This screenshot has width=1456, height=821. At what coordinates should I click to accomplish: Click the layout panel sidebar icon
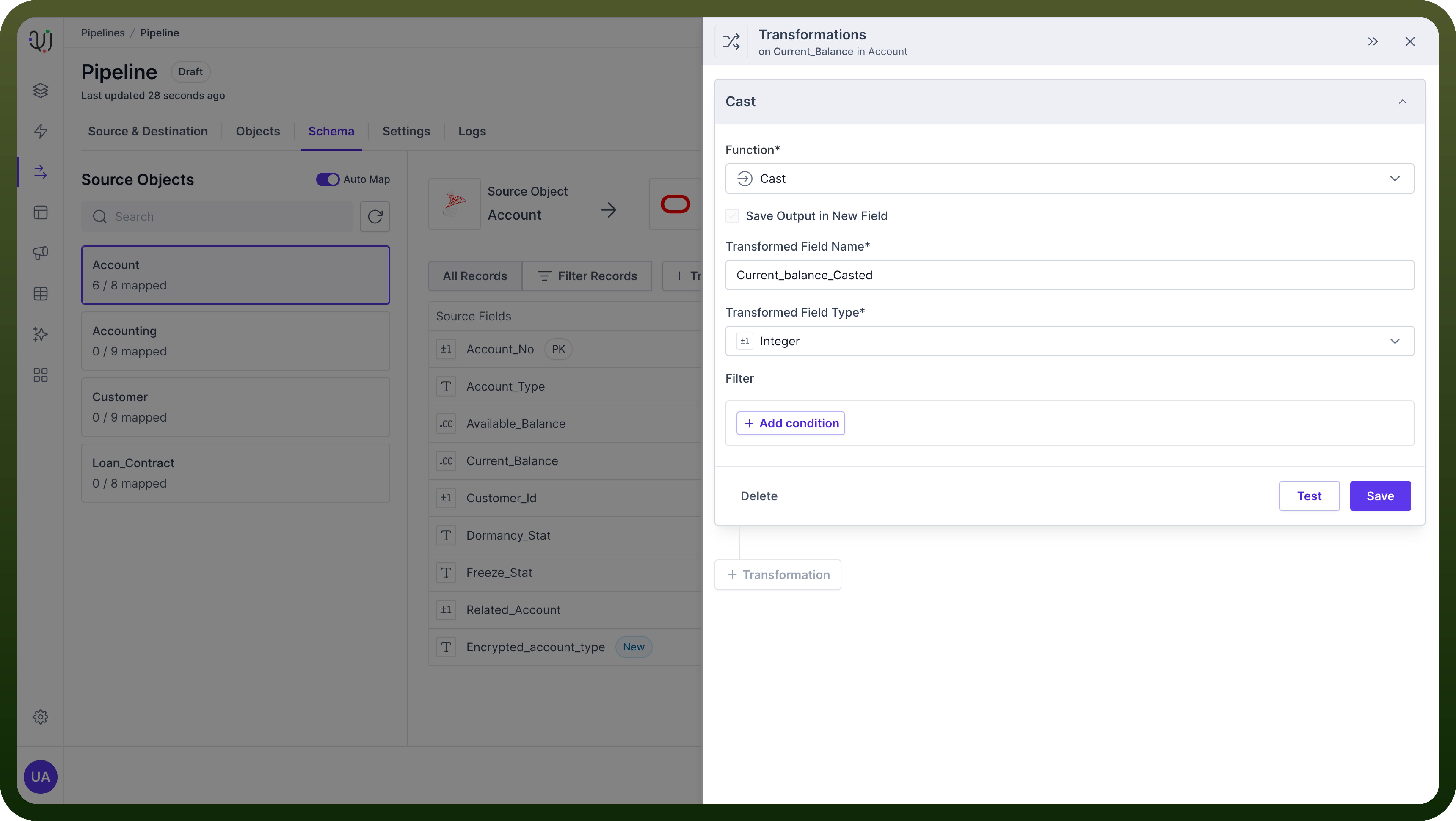[40, 212]
